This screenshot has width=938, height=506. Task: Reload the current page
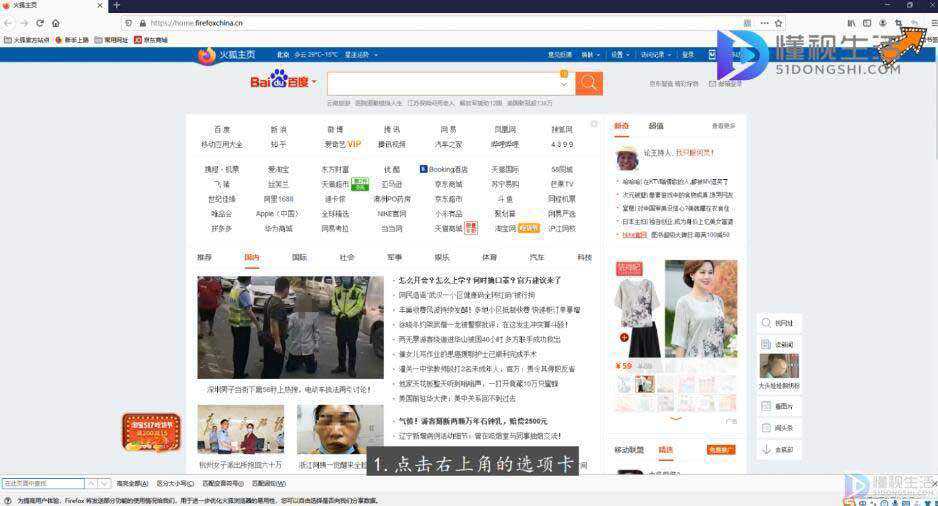[x=39, y=23]
